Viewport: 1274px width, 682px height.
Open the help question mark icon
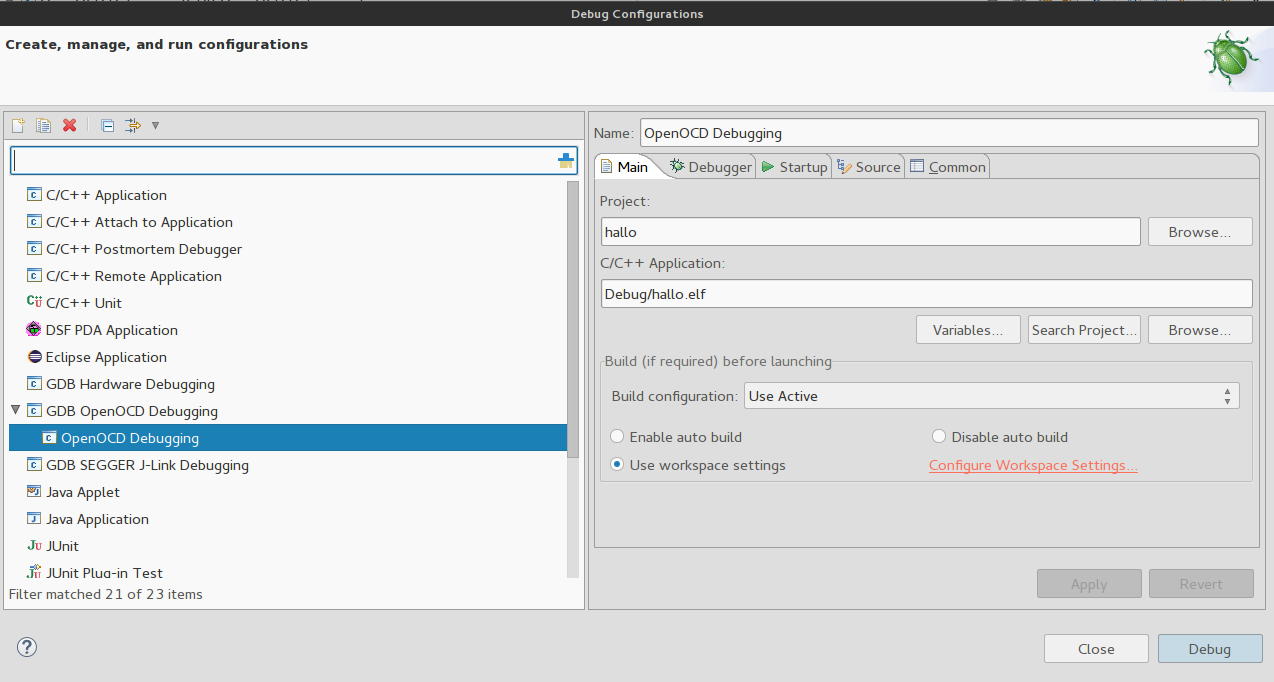(27, 647)
